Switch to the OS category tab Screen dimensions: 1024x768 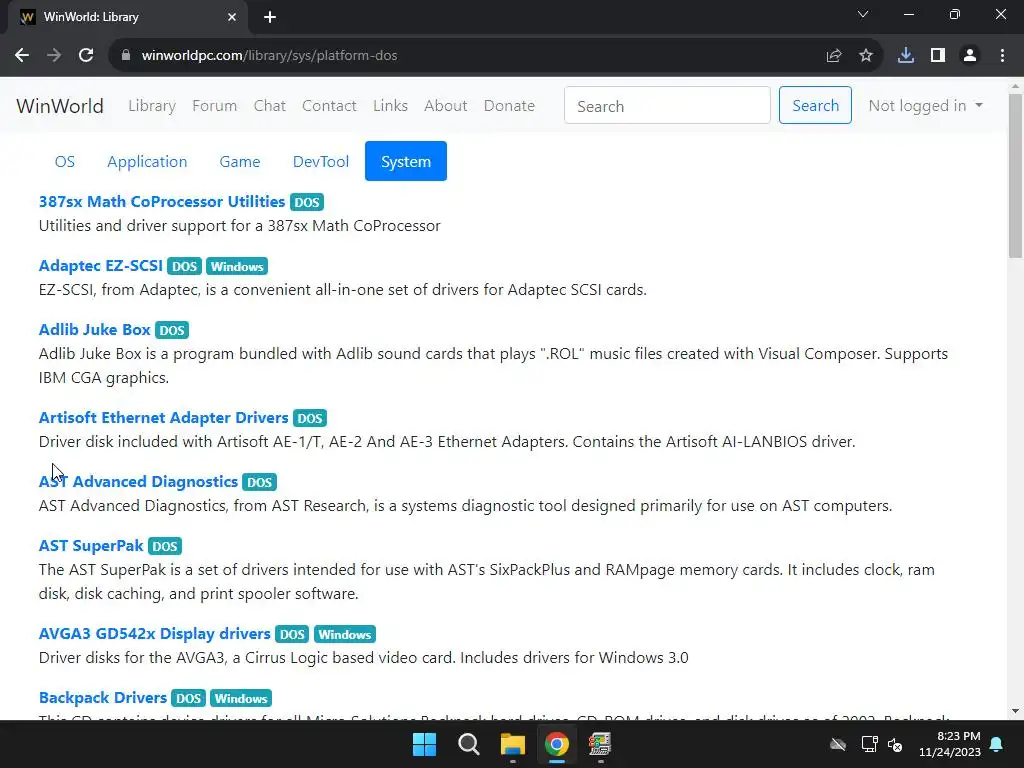tap(65, 161)
